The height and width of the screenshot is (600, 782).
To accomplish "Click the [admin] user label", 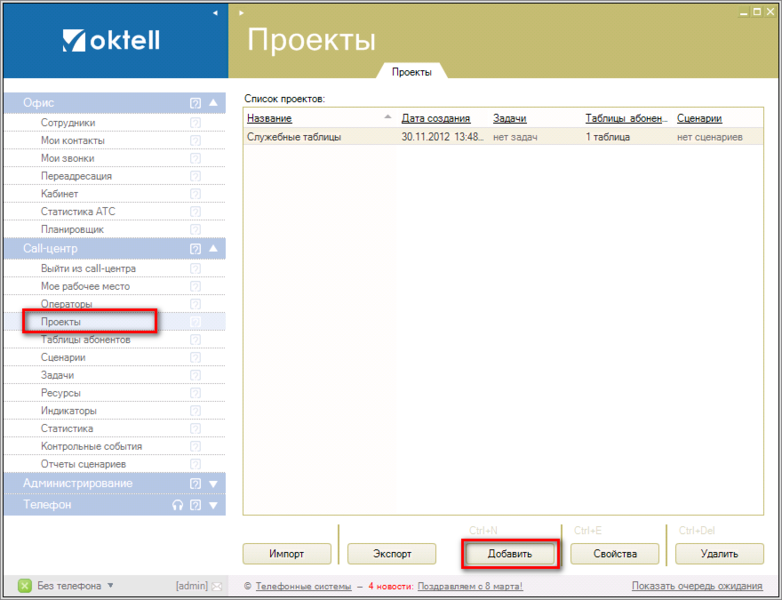I will tap(192, 586).
